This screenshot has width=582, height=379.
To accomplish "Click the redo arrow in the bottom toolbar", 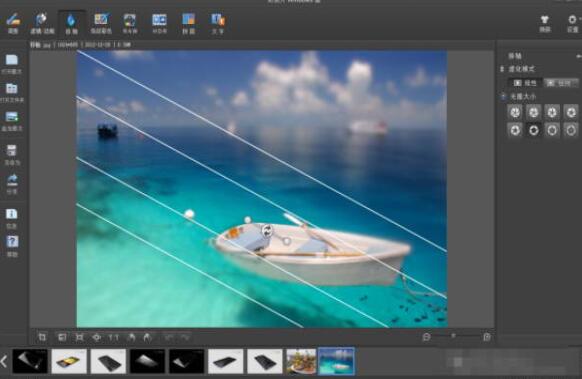I will (185, 337).
